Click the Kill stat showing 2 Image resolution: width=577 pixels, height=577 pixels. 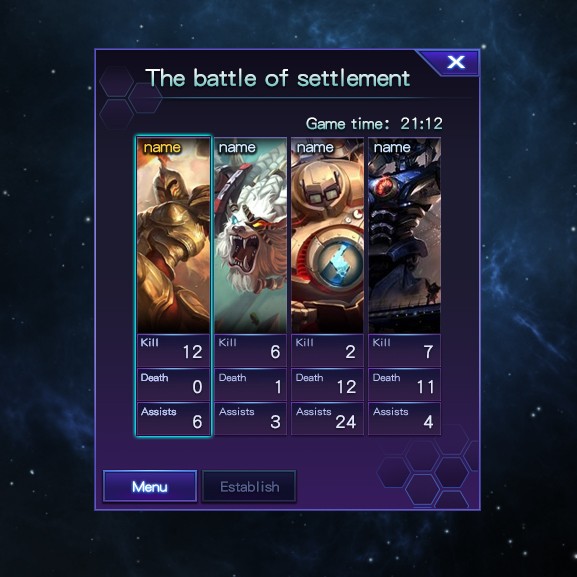[327, 350]
